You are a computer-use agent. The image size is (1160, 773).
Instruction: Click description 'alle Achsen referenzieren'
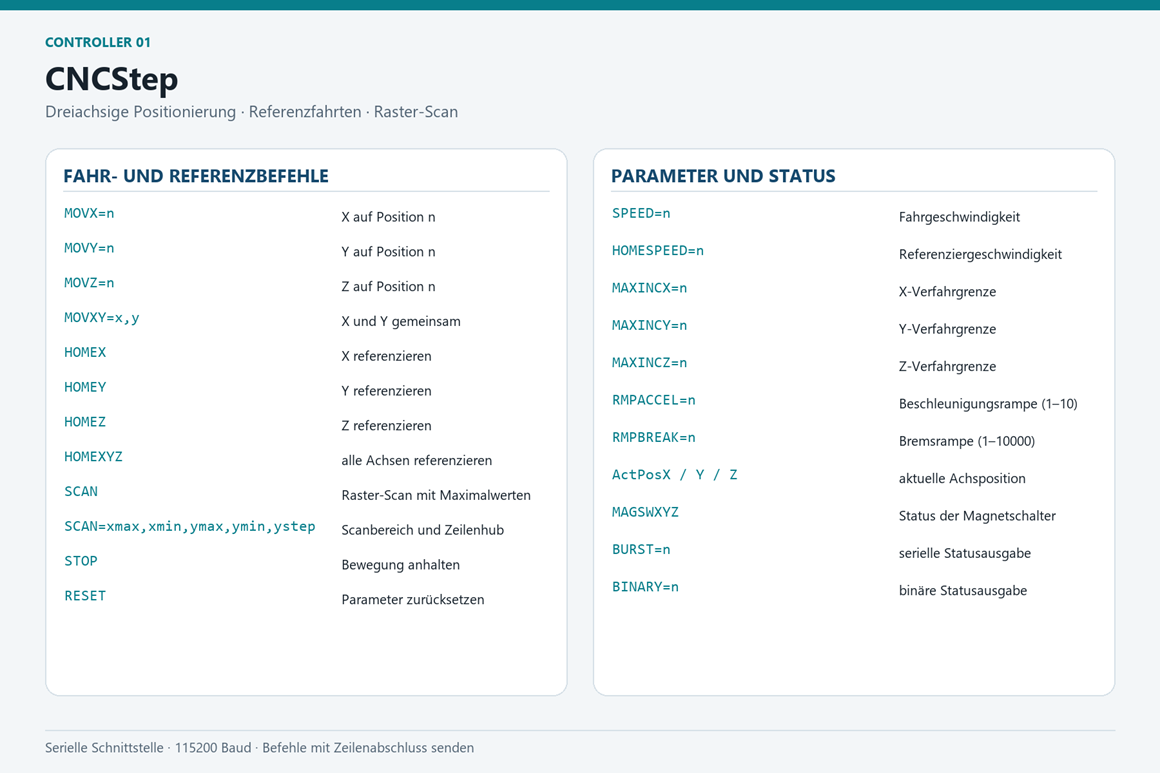pos(417,460)
